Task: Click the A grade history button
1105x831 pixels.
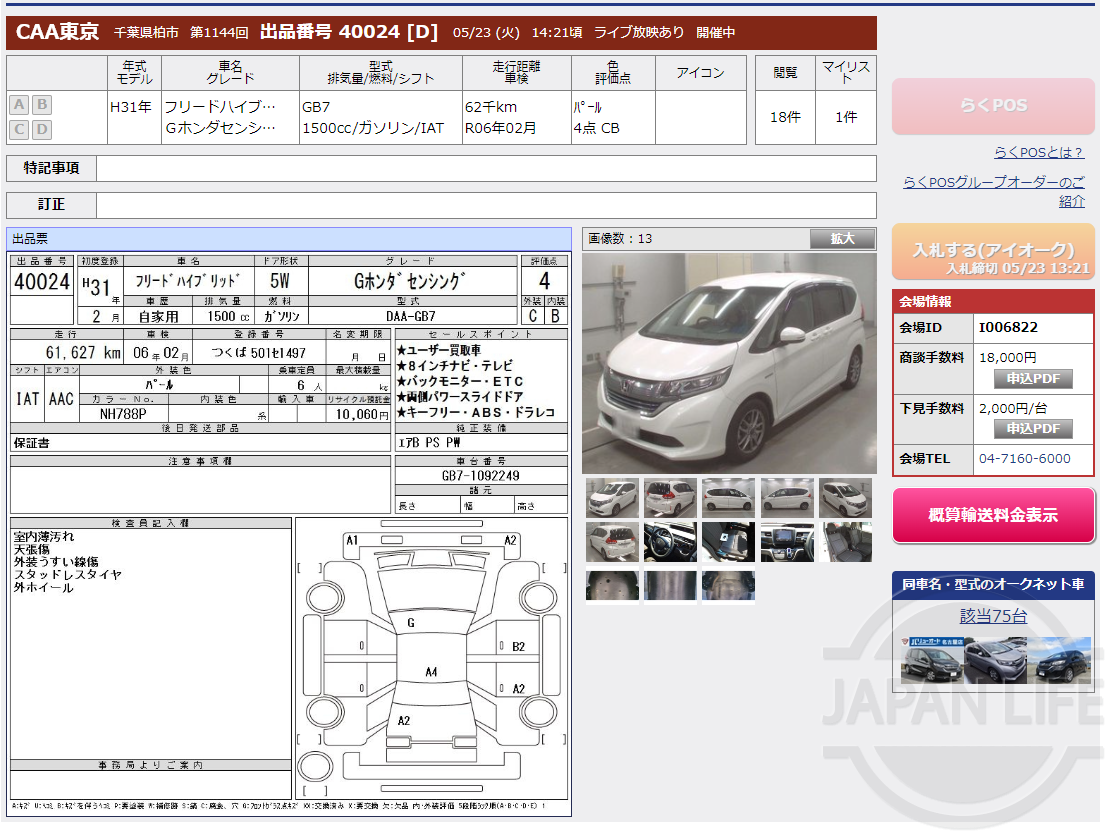Action: click(17, 104)
